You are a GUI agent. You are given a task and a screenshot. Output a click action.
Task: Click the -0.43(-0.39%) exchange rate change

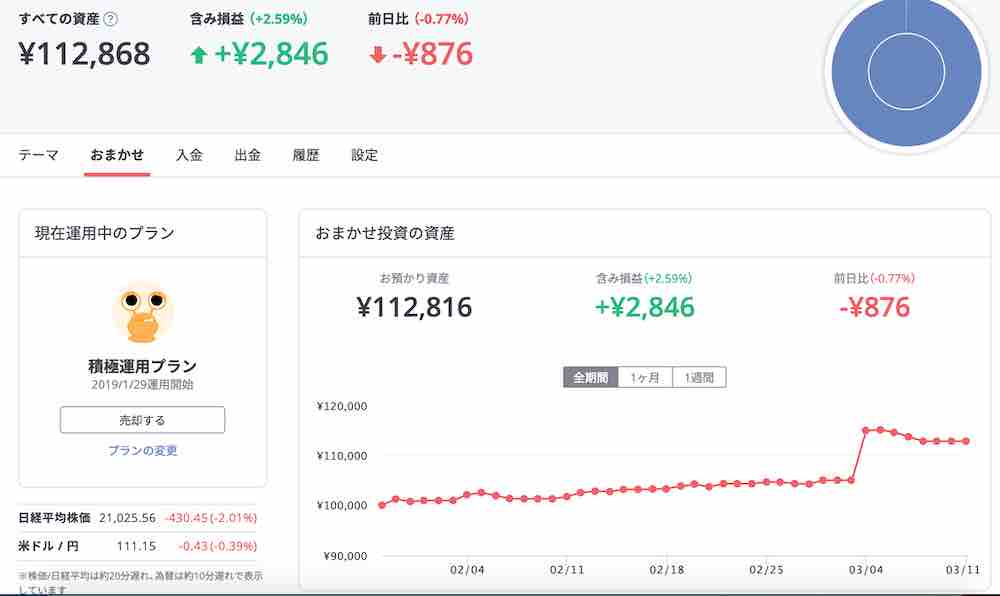(x=217, y=546)
